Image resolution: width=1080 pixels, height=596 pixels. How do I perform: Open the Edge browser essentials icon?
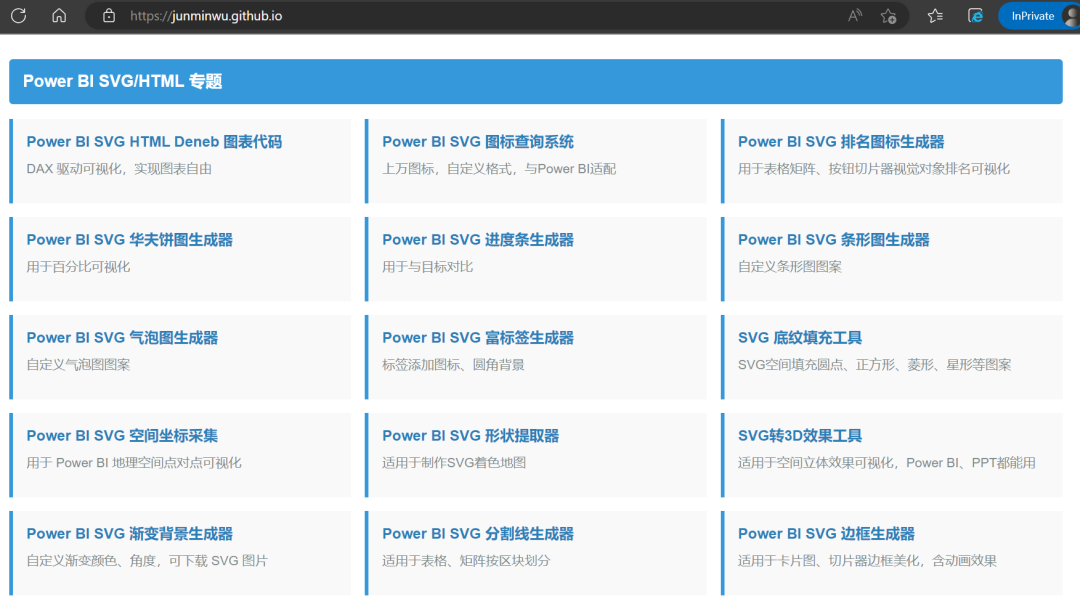(975, 16)
